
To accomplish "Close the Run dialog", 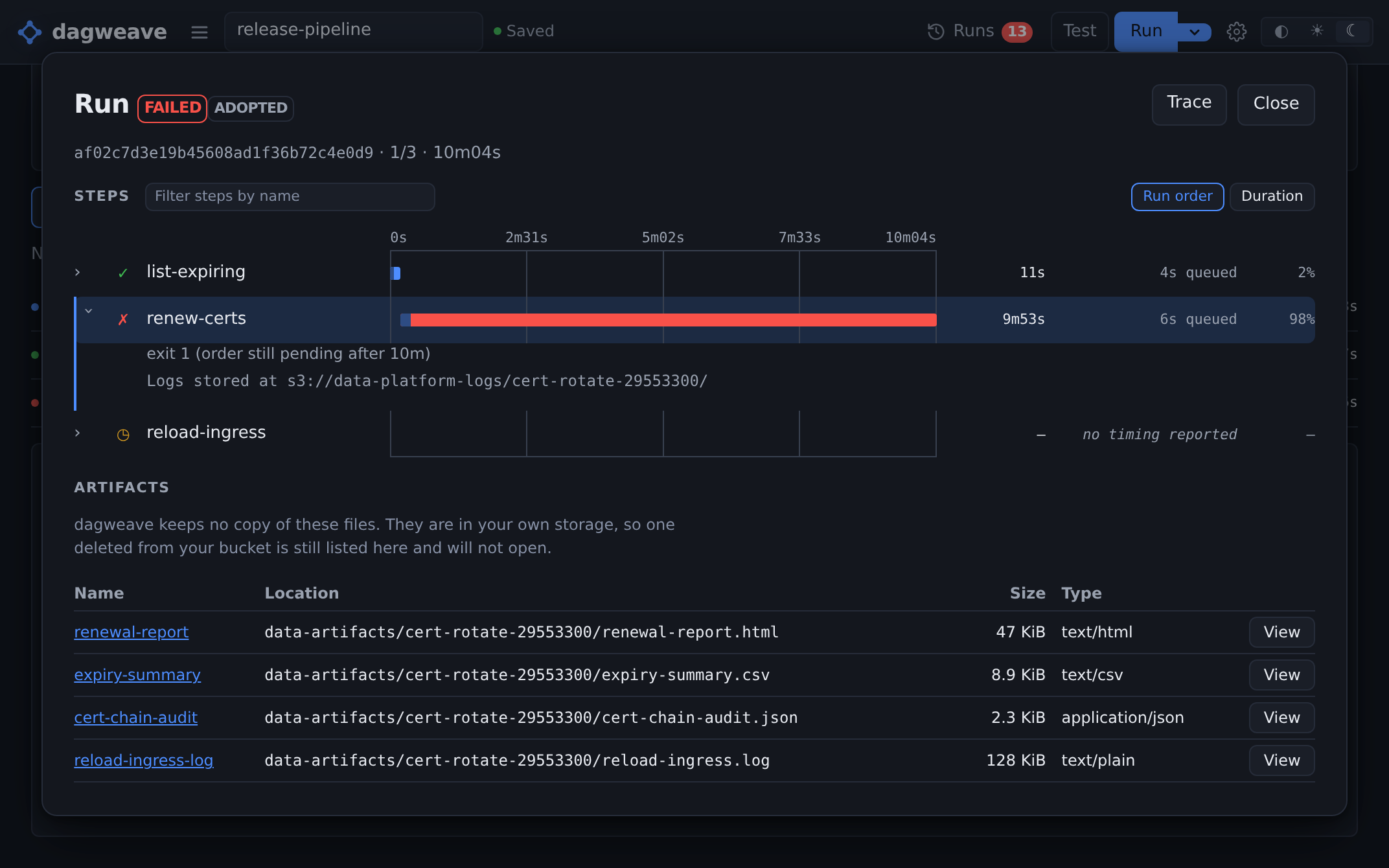I will tap(1276, 104).
